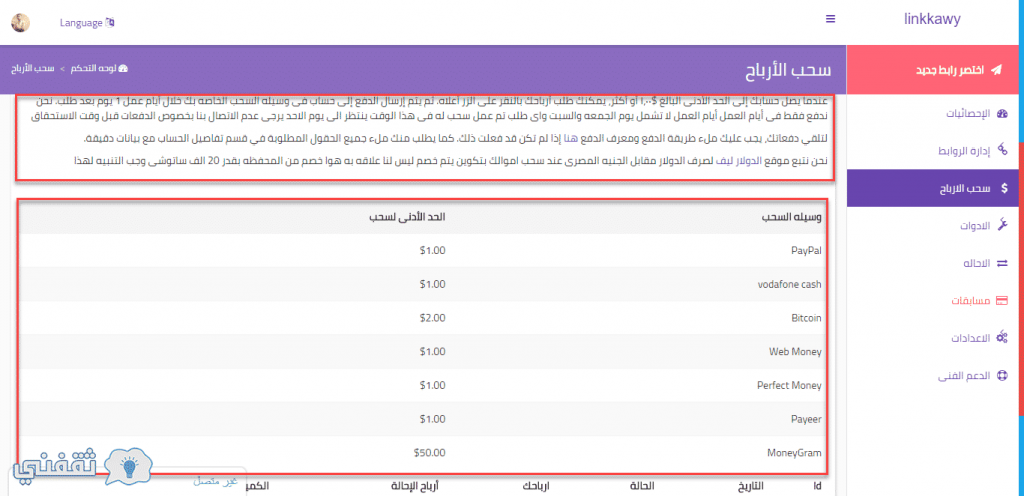Click the سحب الأرباح breadcrumb text
Screen dimensions: 1024x496
pos(33,69)
